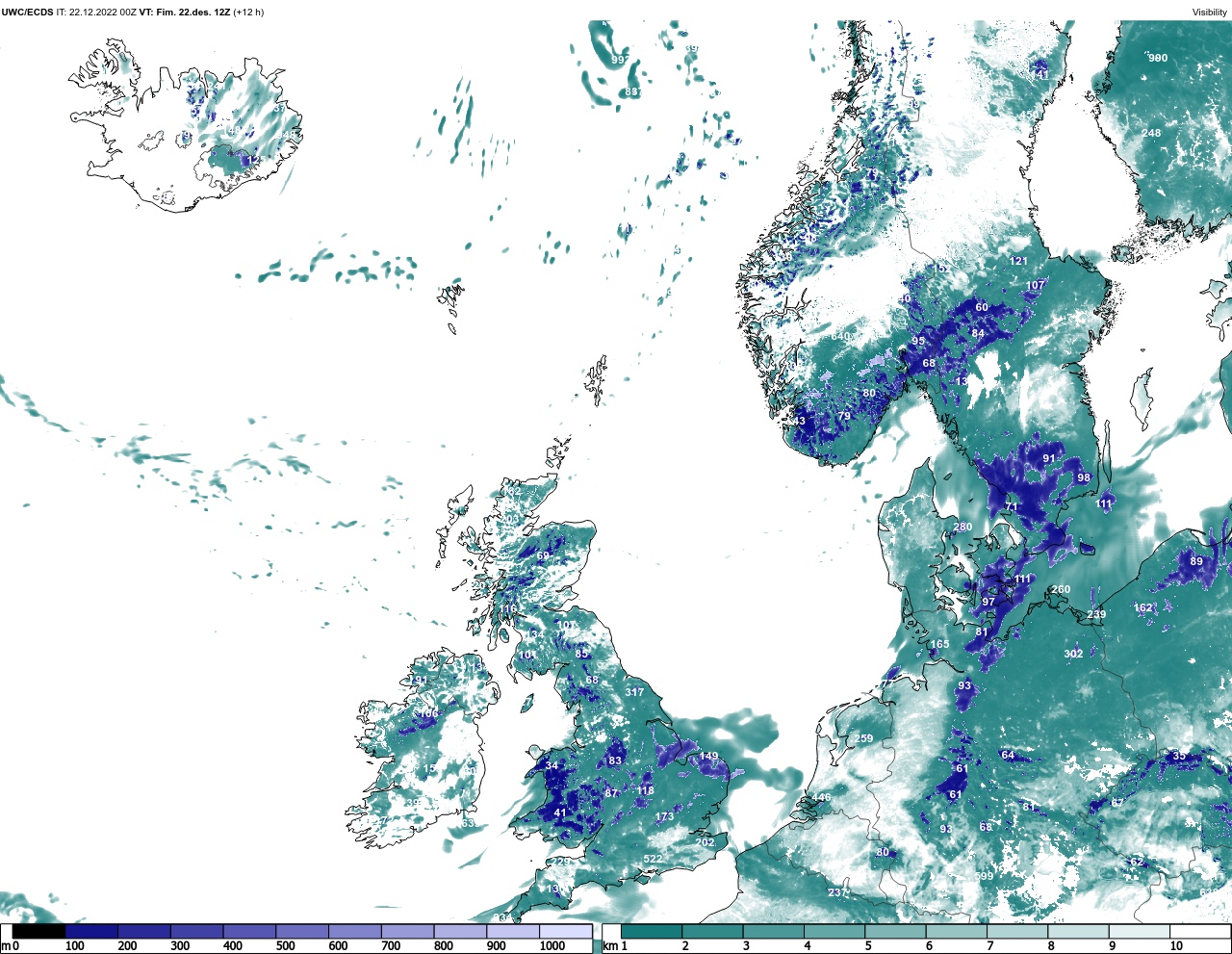
Task: Select the 300 m visibility legend swatch
Action: 197,932
